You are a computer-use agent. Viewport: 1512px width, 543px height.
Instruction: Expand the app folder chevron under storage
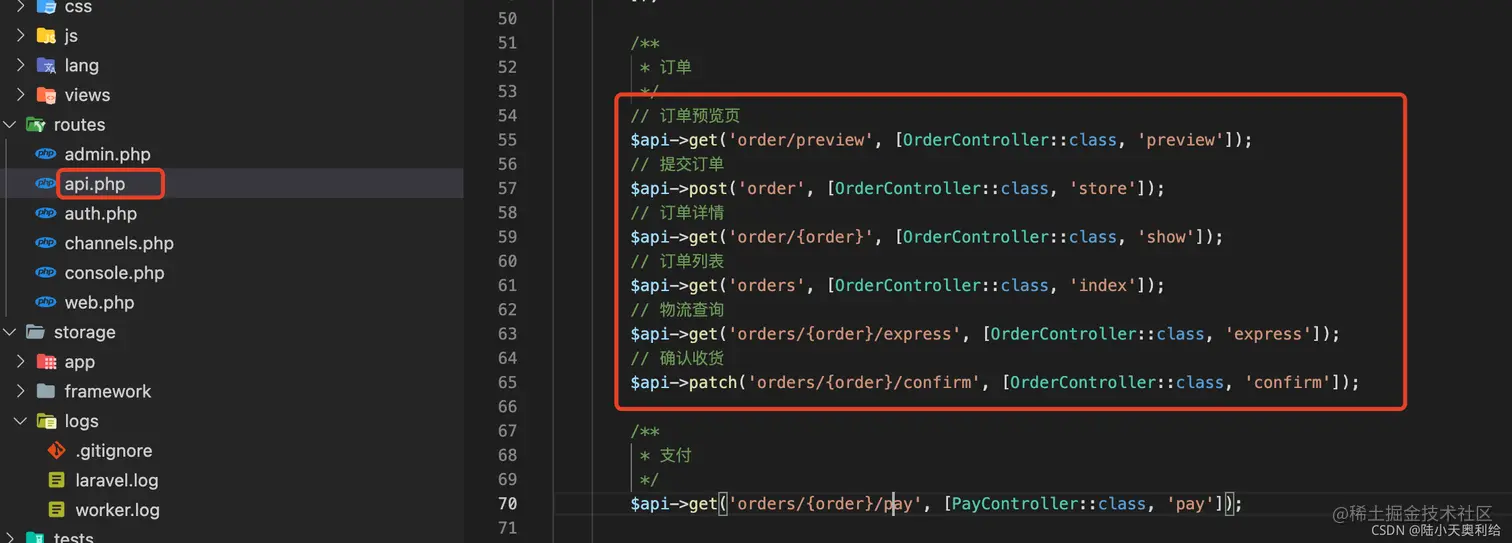(20, 362)
